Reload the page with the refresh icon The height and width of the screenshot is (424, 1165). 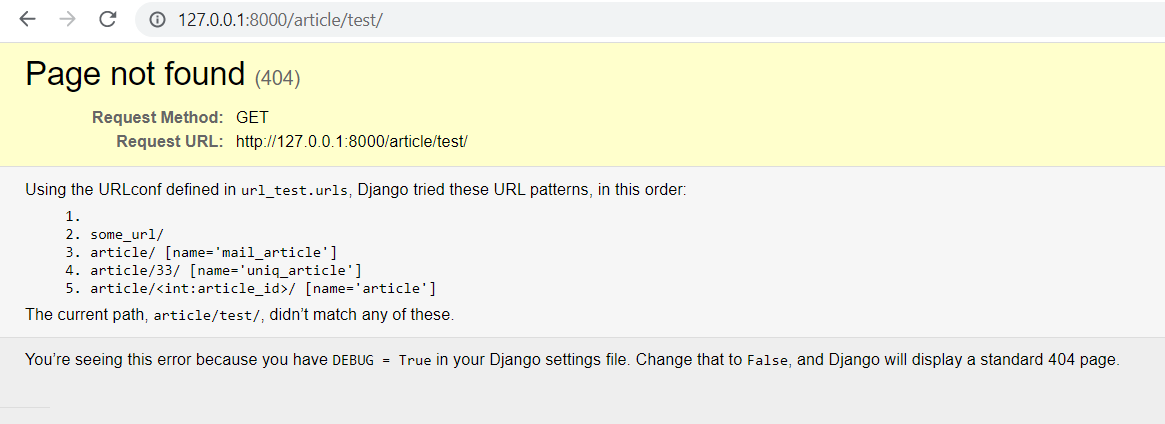108,19
